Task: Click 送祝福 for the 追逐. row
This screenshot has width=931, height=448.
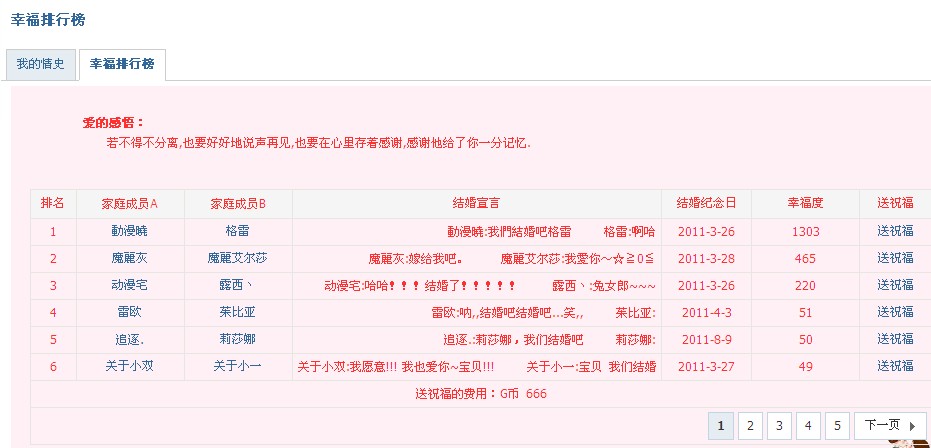Action: [895, 339]
